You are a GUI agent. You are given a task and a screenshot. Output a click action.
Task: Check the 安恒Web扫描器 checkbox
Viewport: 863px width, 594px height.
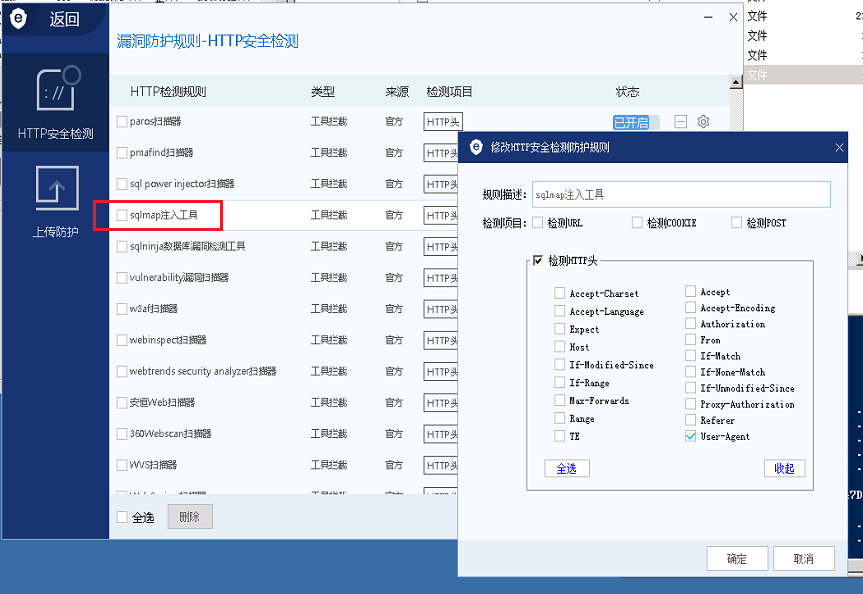[x=122, y=402]
